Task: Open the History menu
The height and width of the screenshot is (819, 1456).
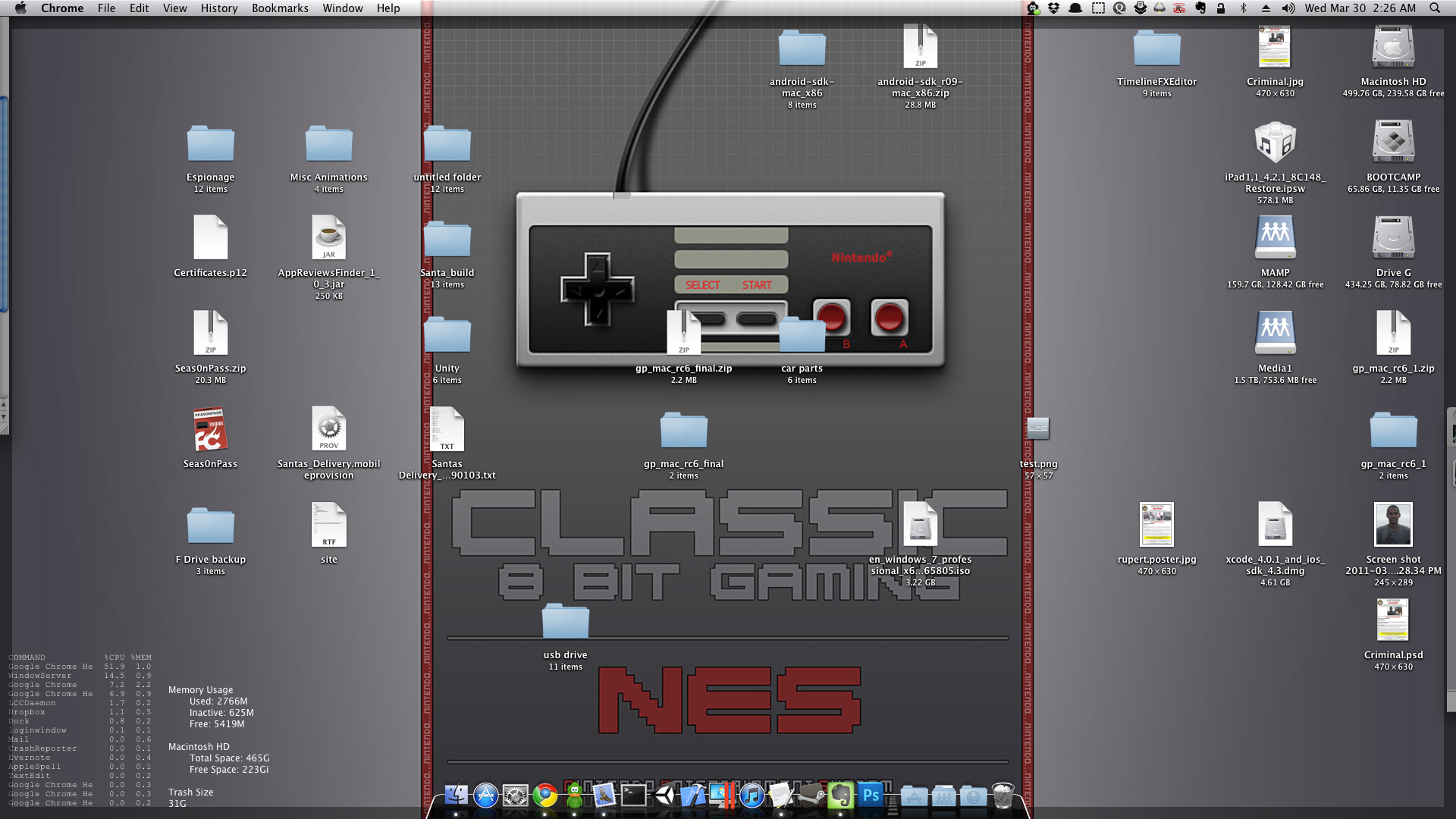Action: [219, 8]
